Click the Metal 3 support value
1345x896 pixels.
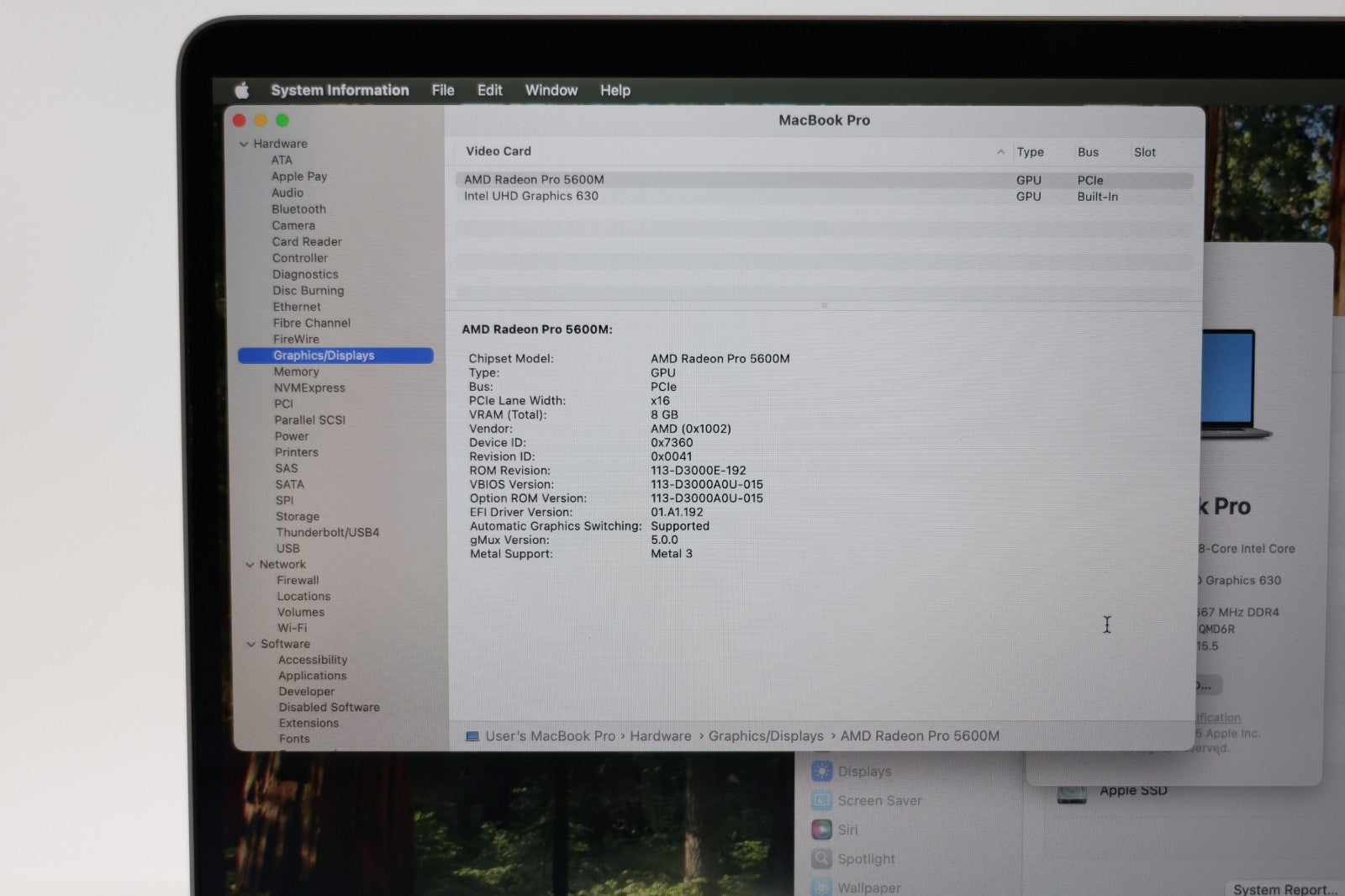672,553
